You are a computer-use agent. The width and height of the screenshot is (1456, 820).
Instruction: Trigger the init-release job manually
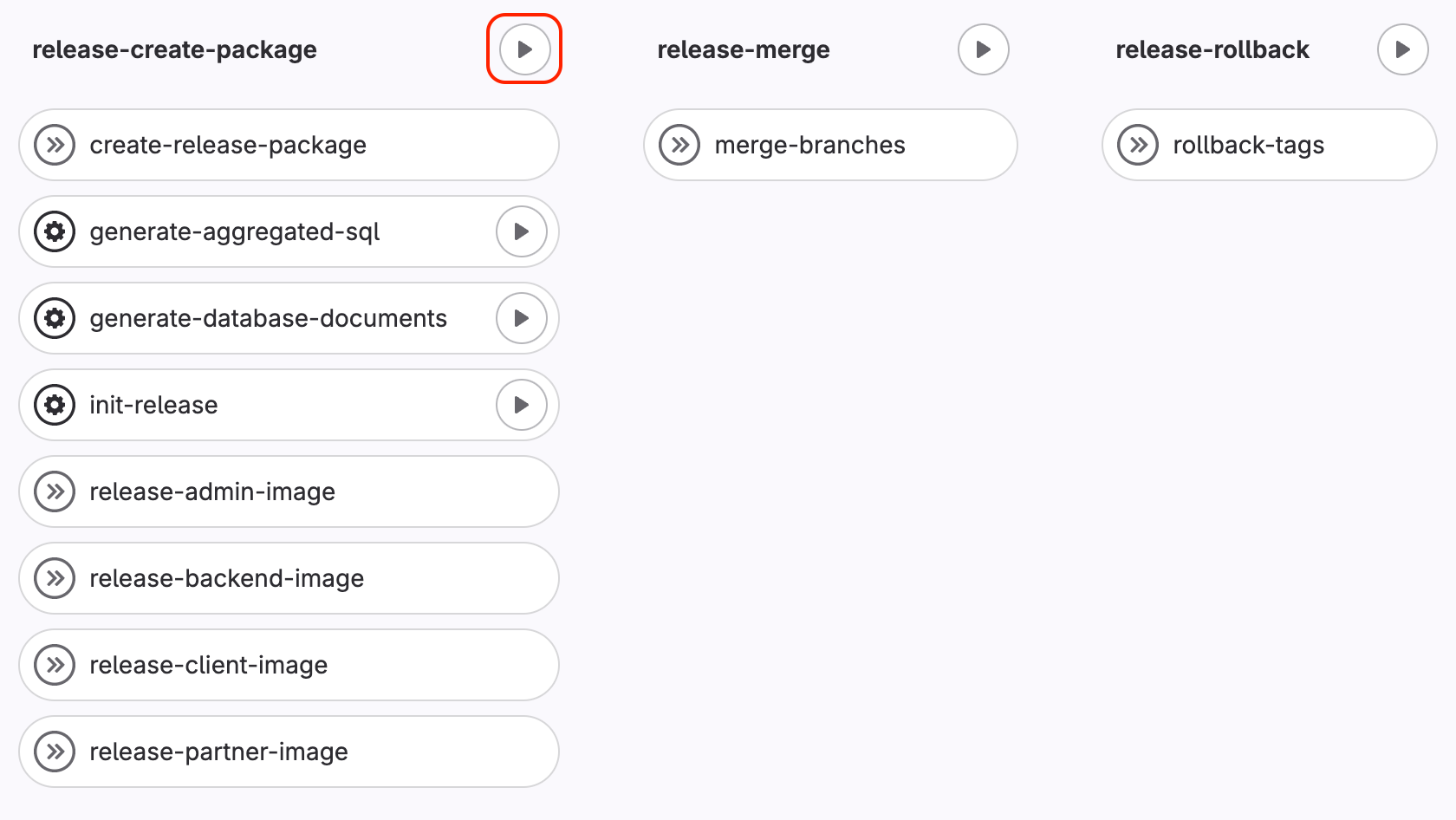521,405
